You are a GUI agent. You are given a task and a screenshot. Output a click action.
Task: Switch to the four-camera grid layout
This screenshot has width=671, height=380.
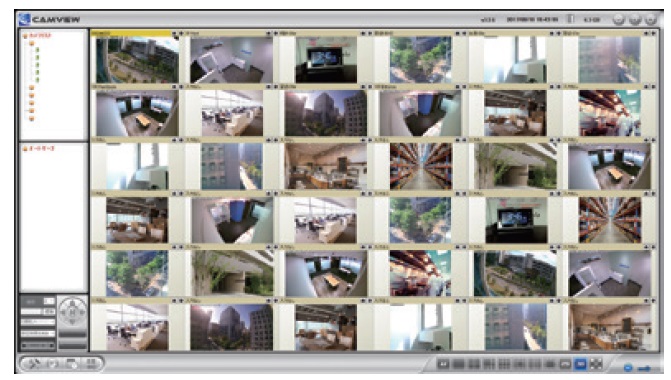coord(473,364)
